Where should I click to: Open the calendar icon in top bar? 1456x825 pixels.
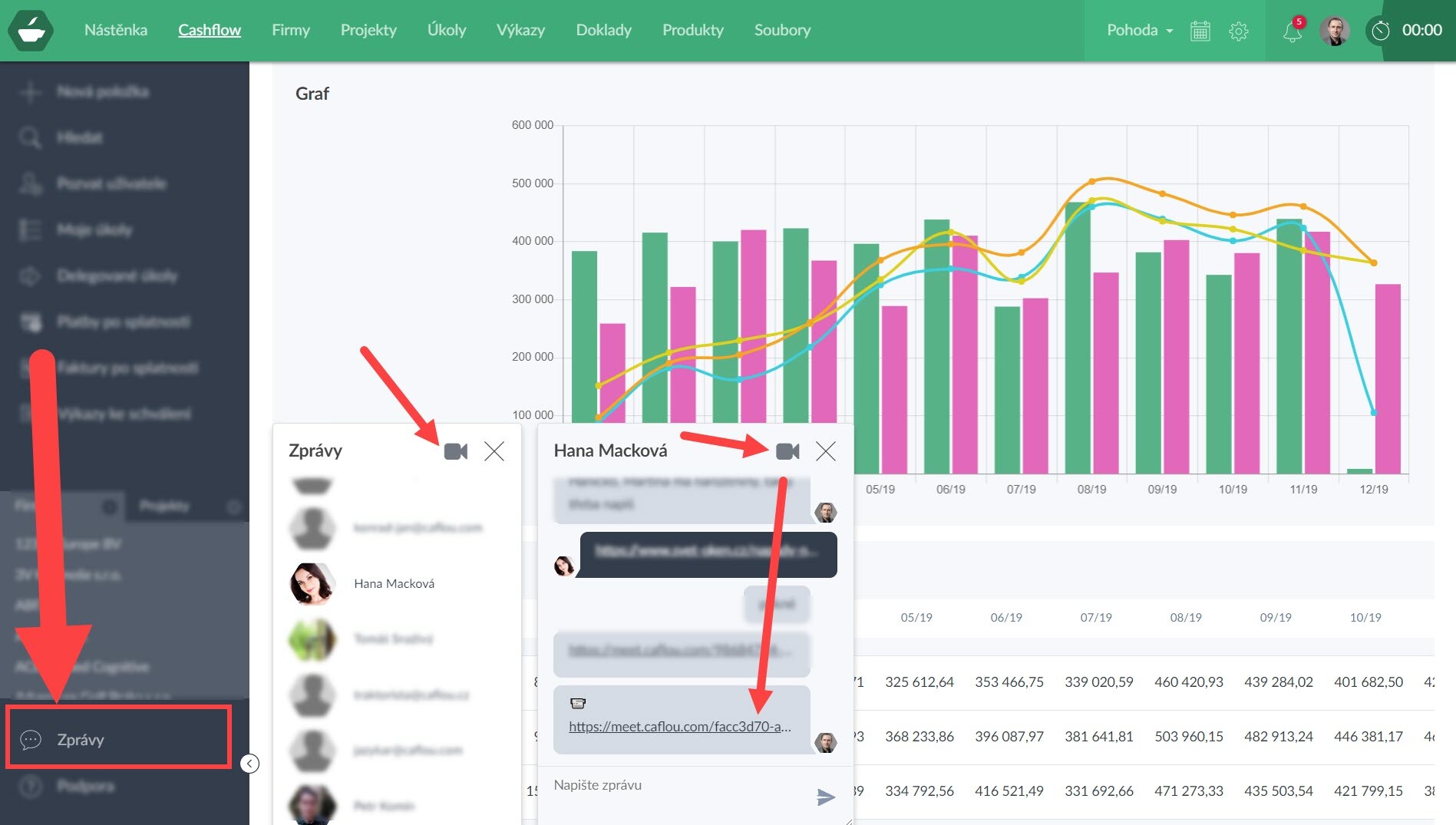[1200, 31]
